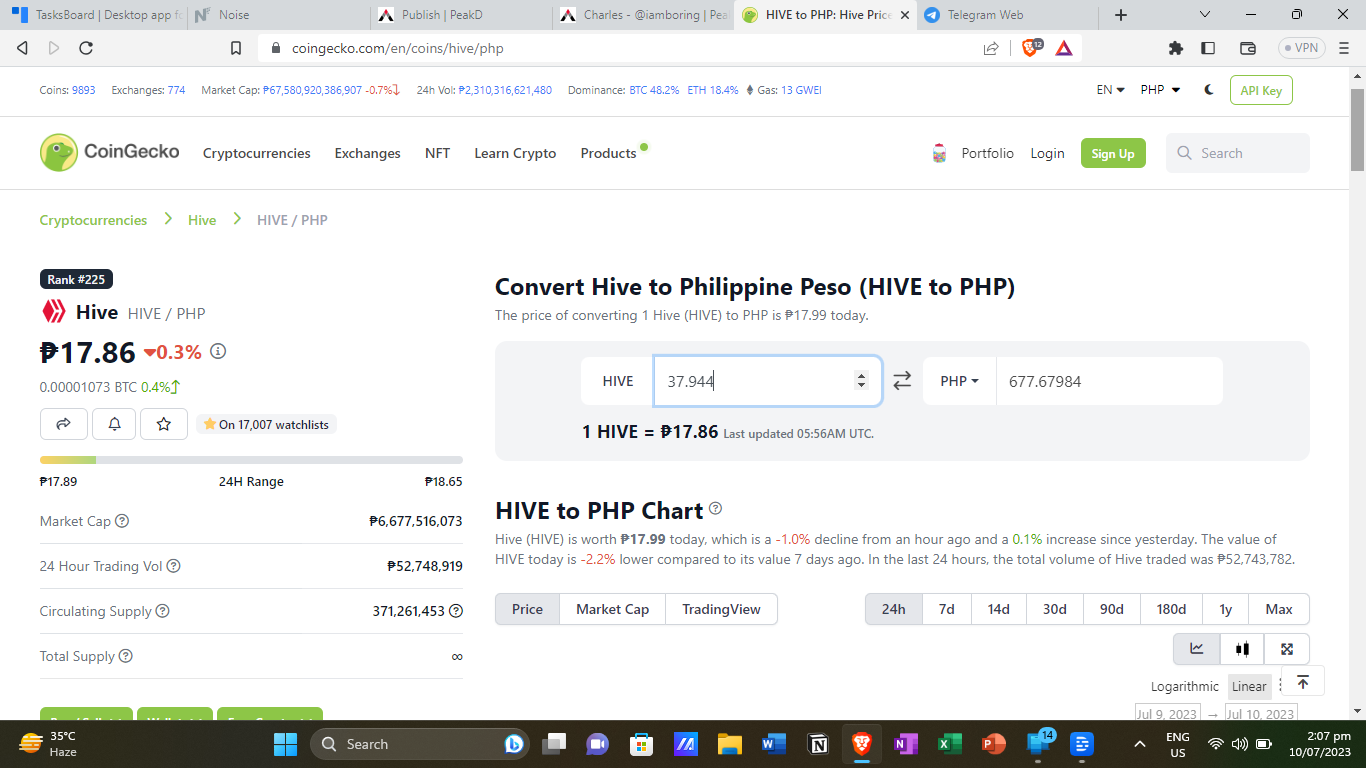Toggle dark mode with the moon icon

(x=1209, y=90)
